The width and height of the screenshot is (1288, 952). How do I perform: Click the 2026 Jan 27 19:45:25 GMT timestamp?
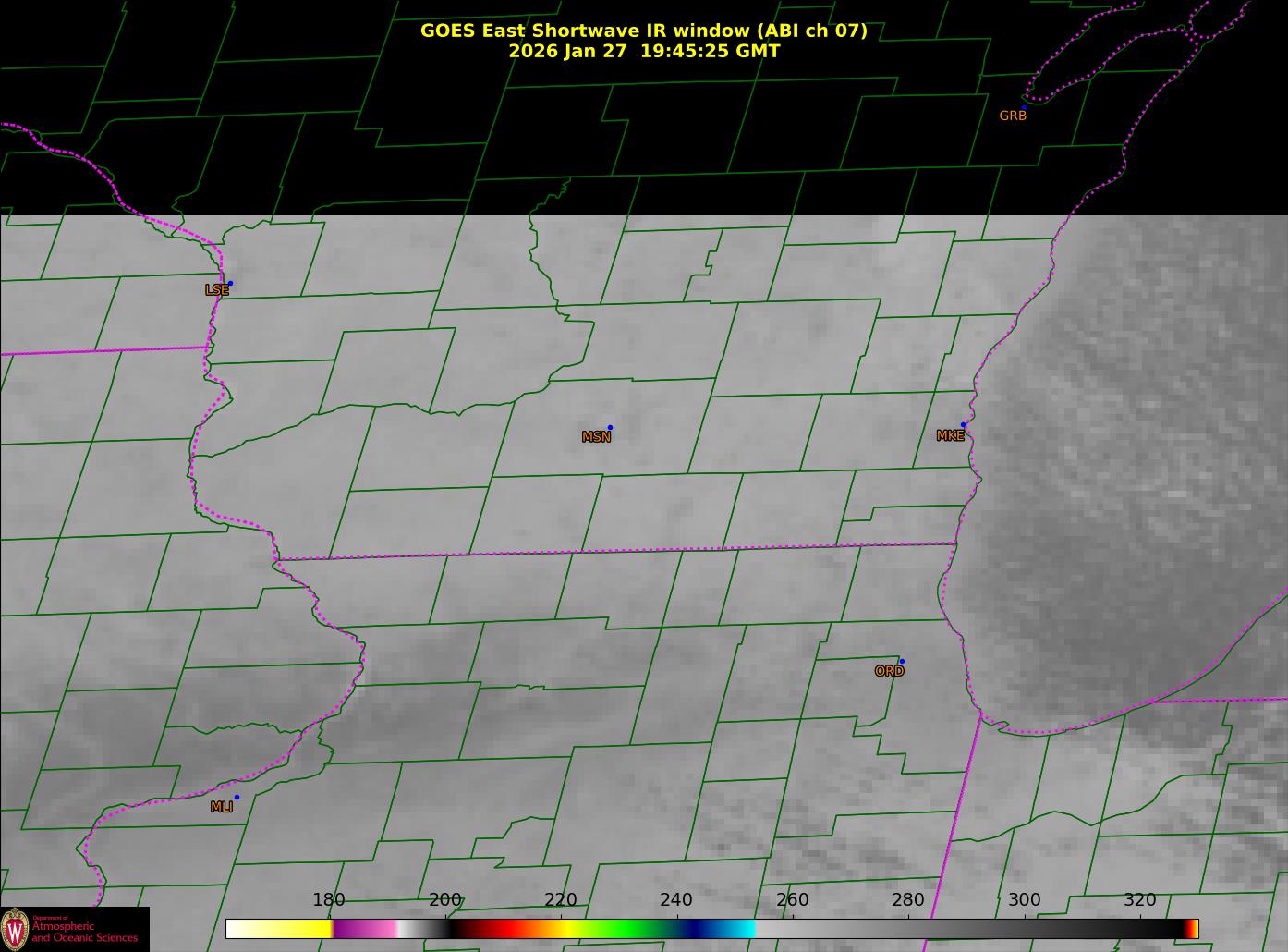coord(644,51)
